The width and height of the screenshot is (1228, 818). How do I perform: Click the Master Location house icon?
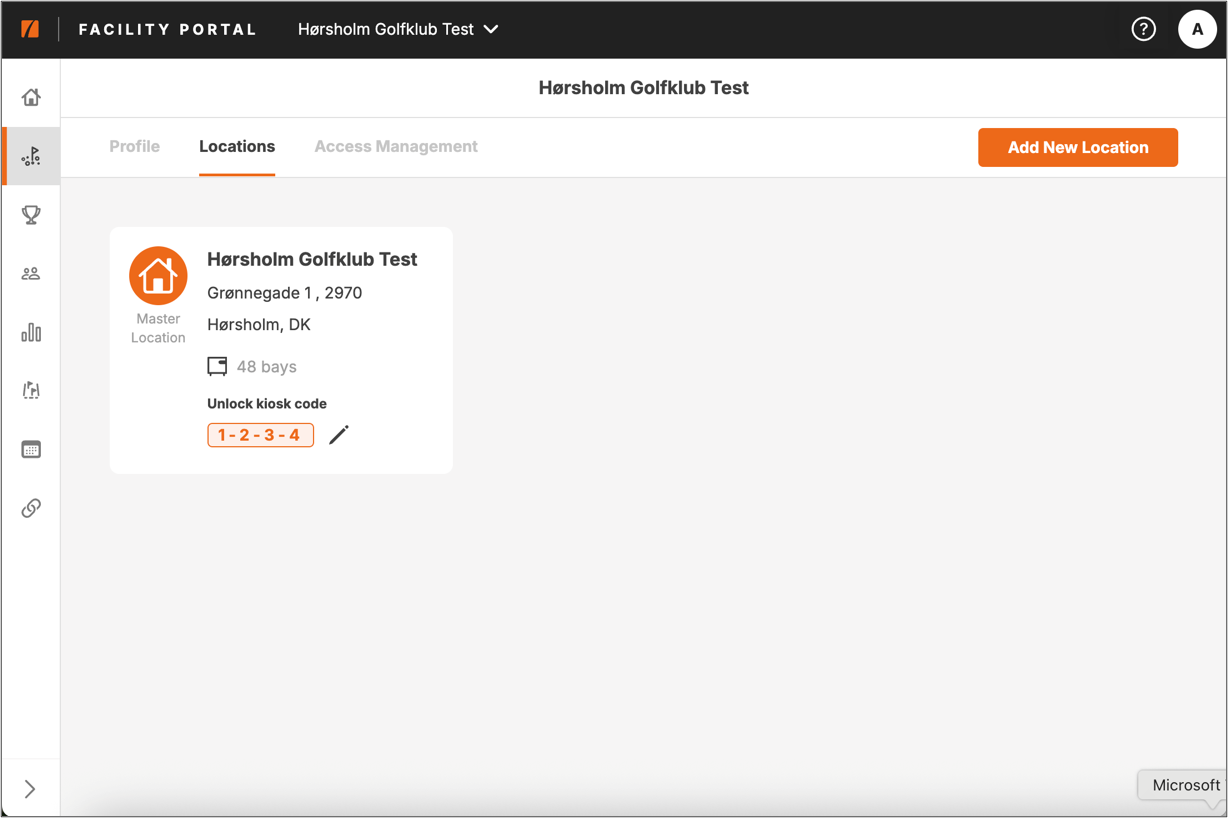click(158, 275)
